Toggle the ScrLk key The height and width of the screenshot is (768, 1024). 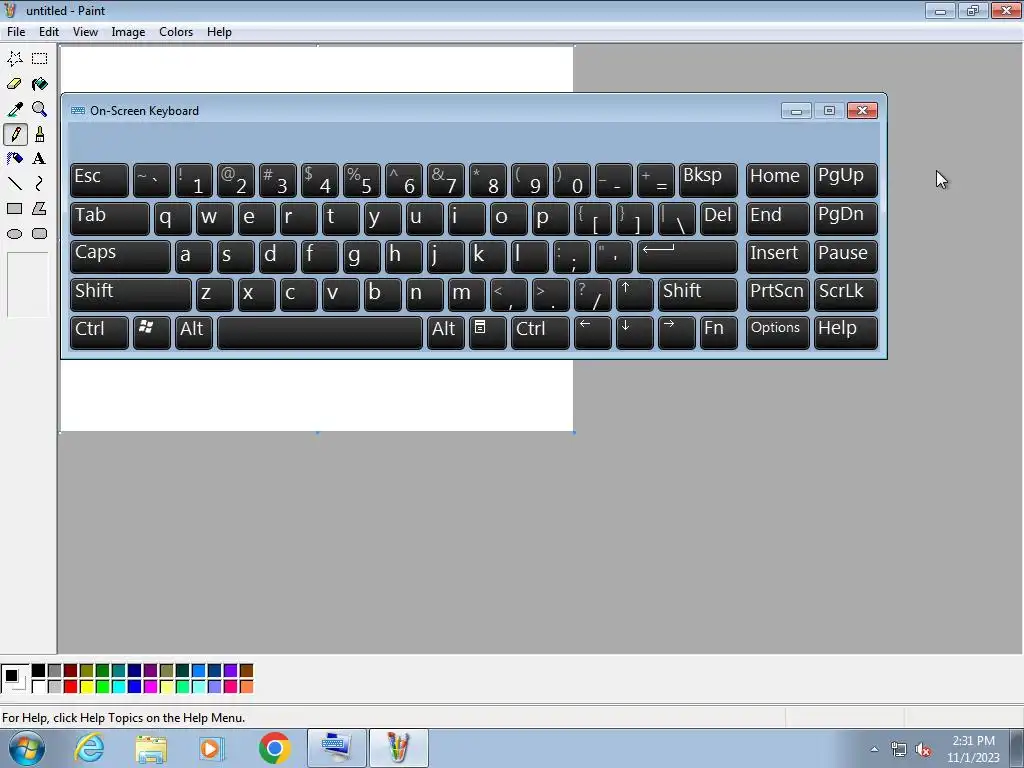click(846, 295)
